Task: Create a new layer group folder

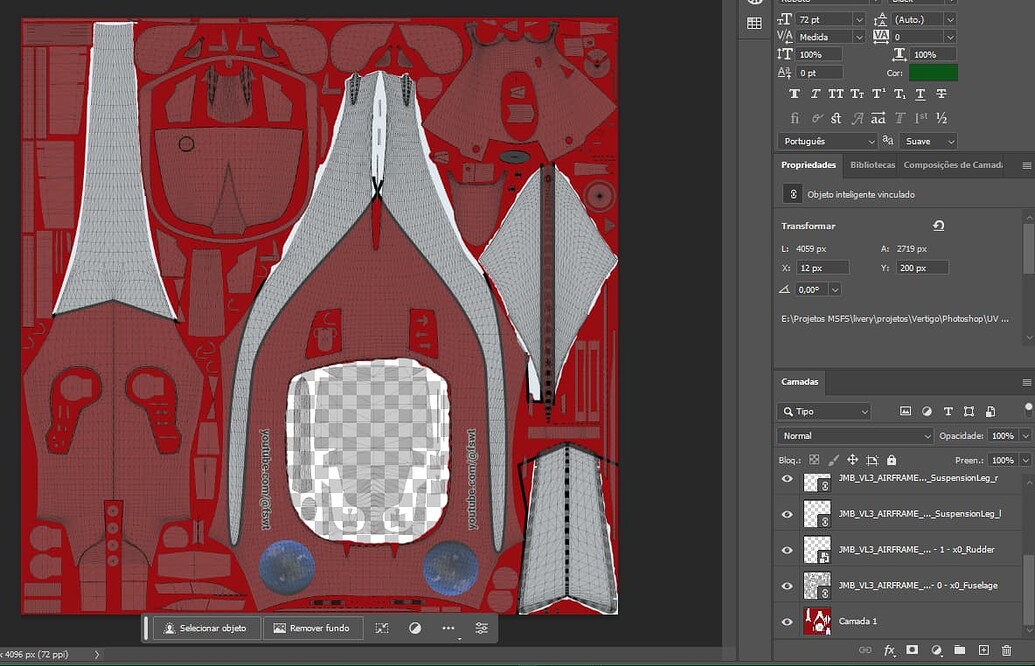Action: pyautogui.click(x=960, y=651)
